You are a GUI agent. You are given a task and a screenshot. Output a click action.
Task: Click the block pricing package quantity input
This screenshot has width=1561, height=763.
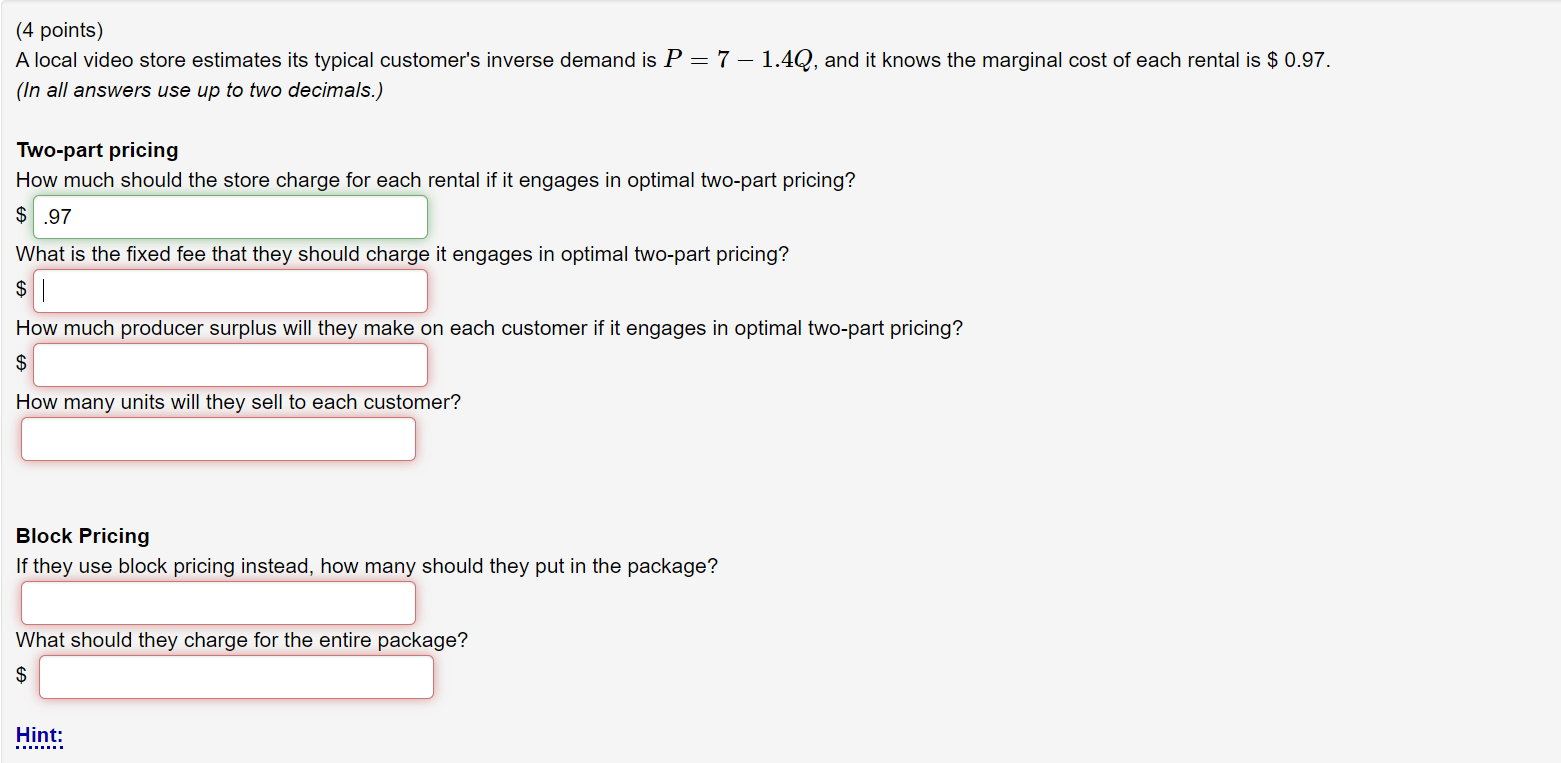tap(218, 602)
